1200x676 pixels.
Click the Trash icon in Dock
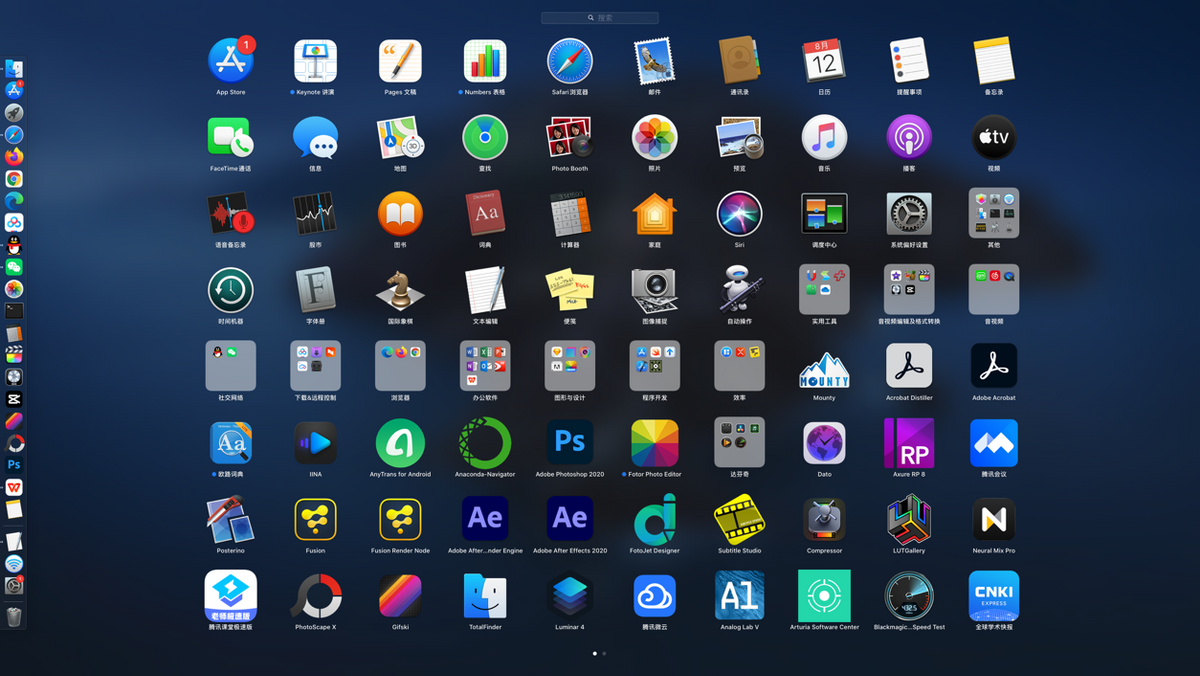pos(14,617)
